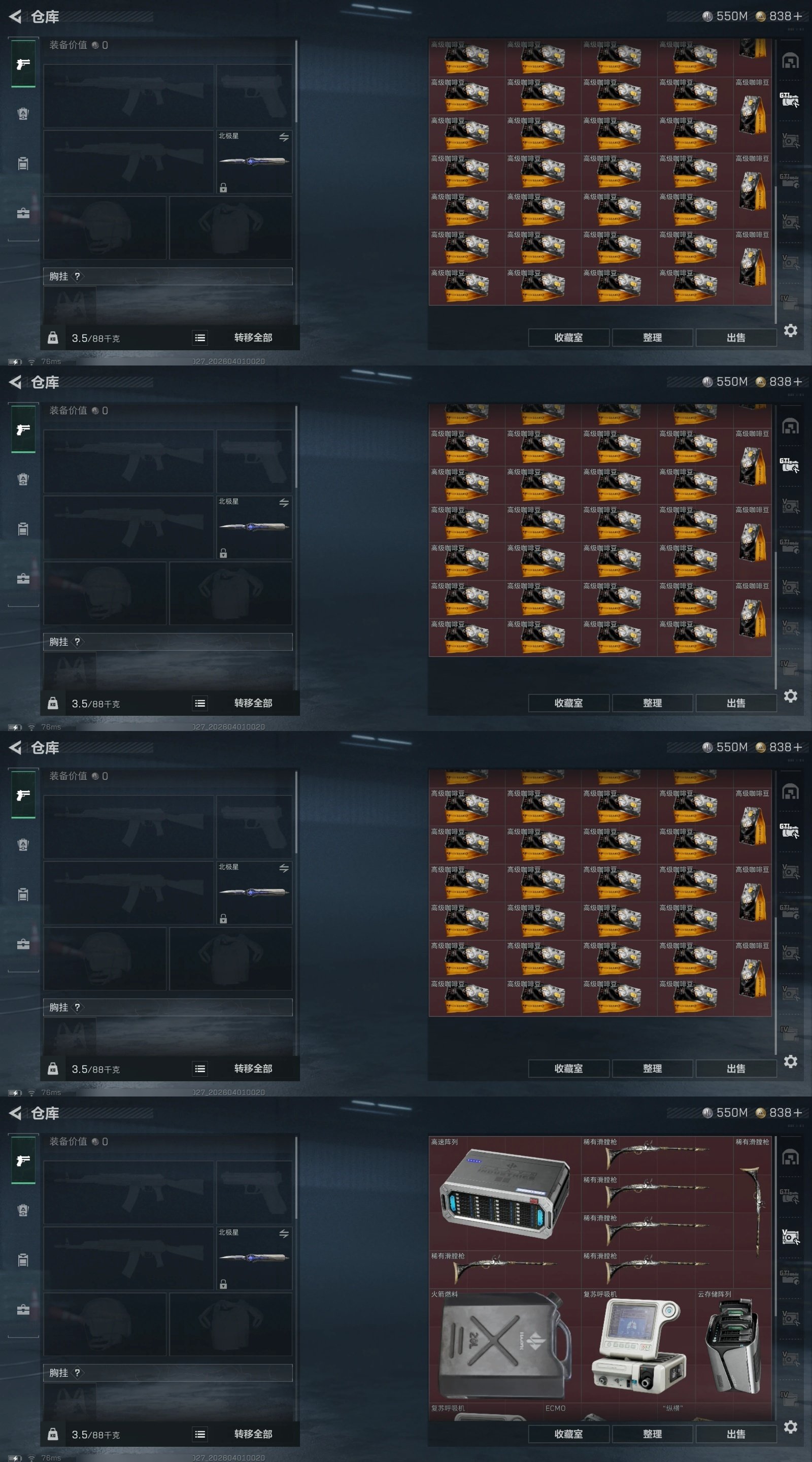
Task: Select the single 稀有滑膛枪 under 高速阵列
Action: tap(504, 1269)
